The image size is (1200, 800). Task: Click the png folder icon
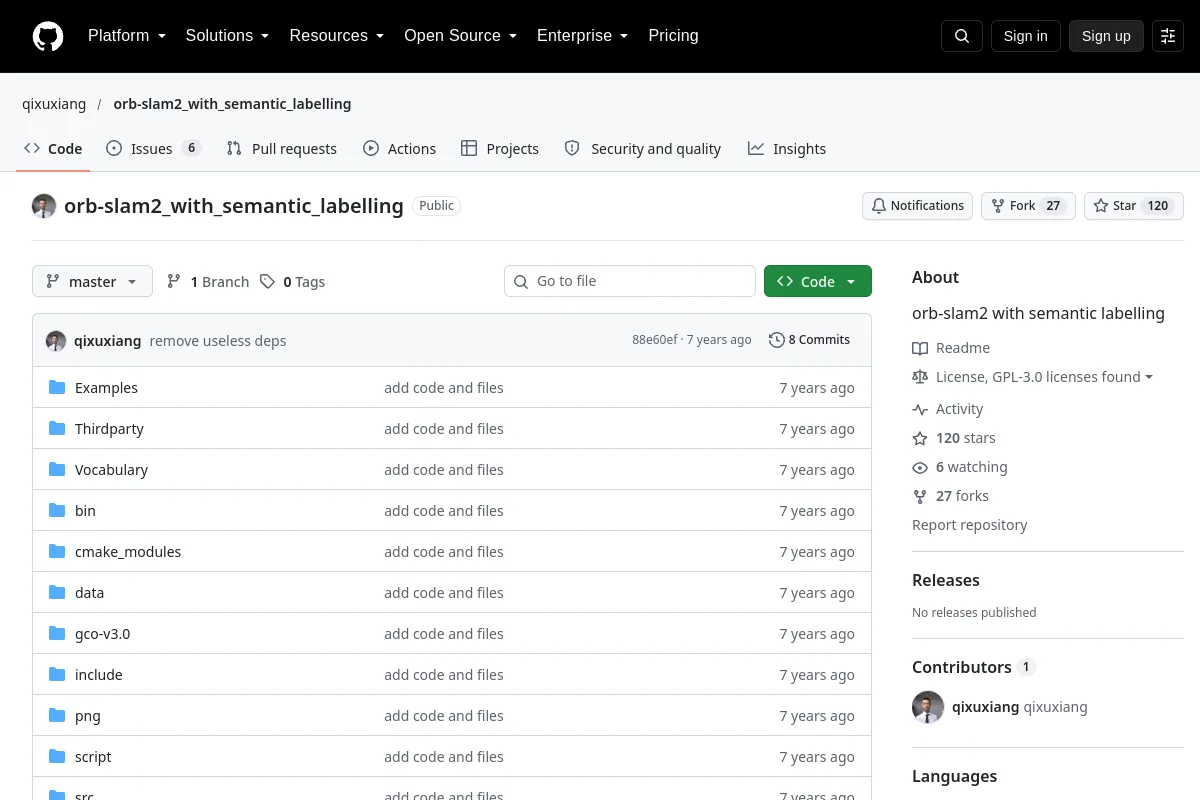57,716
